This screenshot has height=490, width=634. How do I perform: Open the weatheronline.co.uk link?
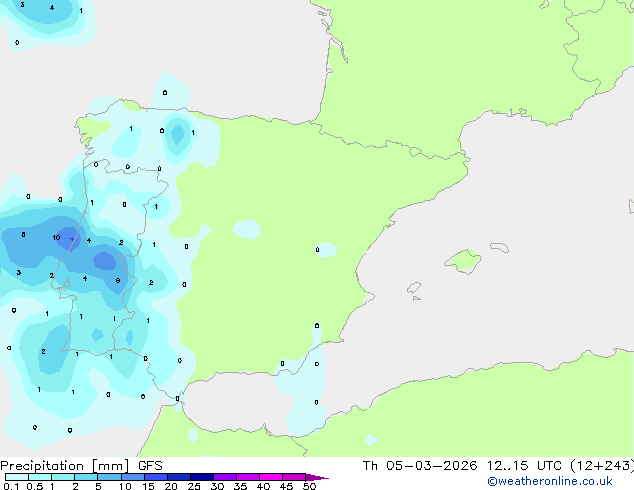click(x=550, y=482)
